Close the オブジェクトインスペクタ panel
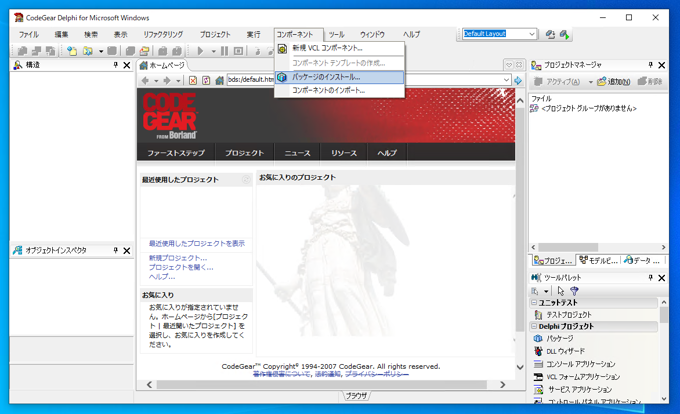Image resolution: width=680 pixels, height=414 pixels. [127, 251]
